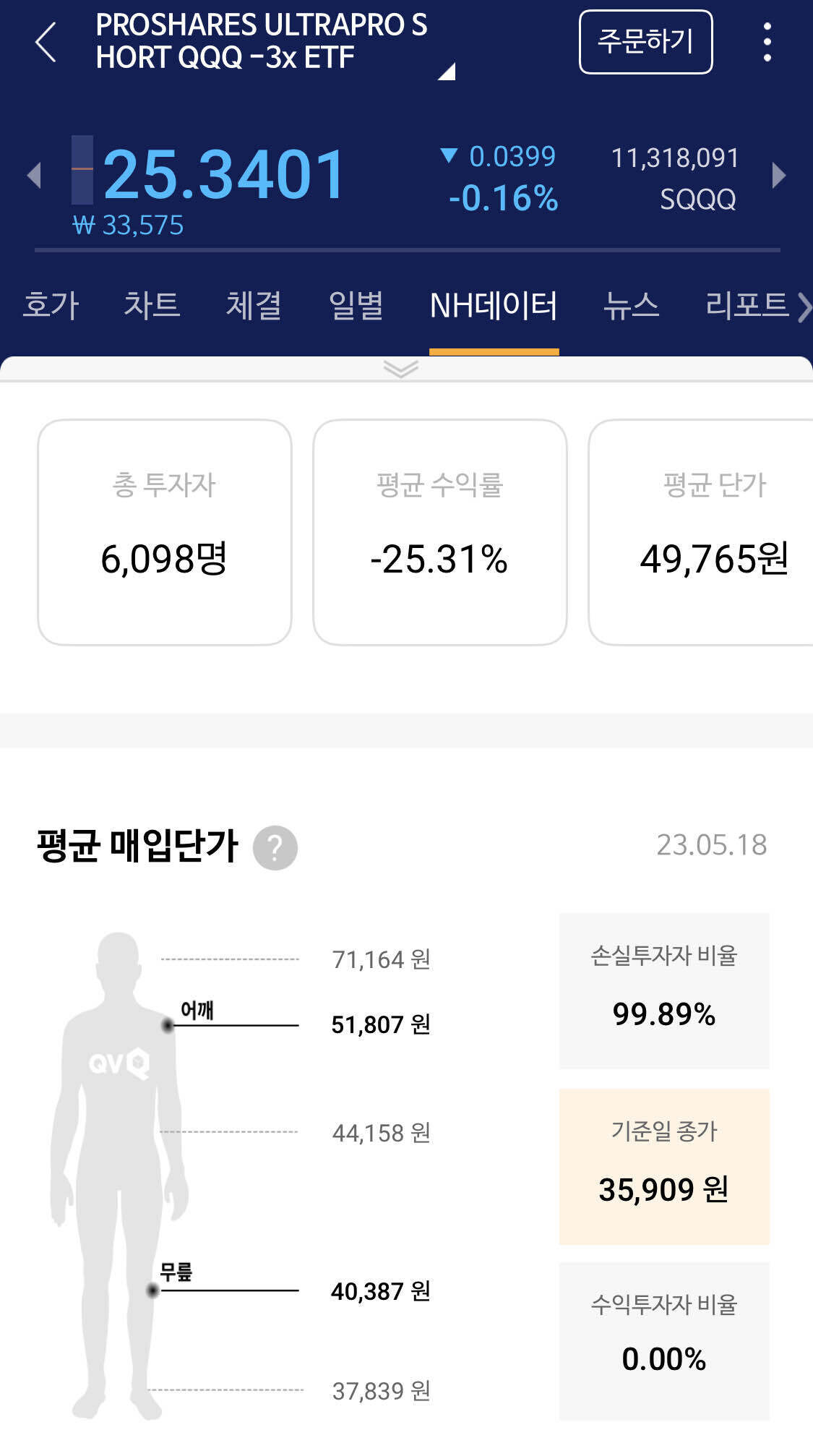This screenshot has width=813, height=1456.
Task: Tap the back arrow icon
Action: 46,42
